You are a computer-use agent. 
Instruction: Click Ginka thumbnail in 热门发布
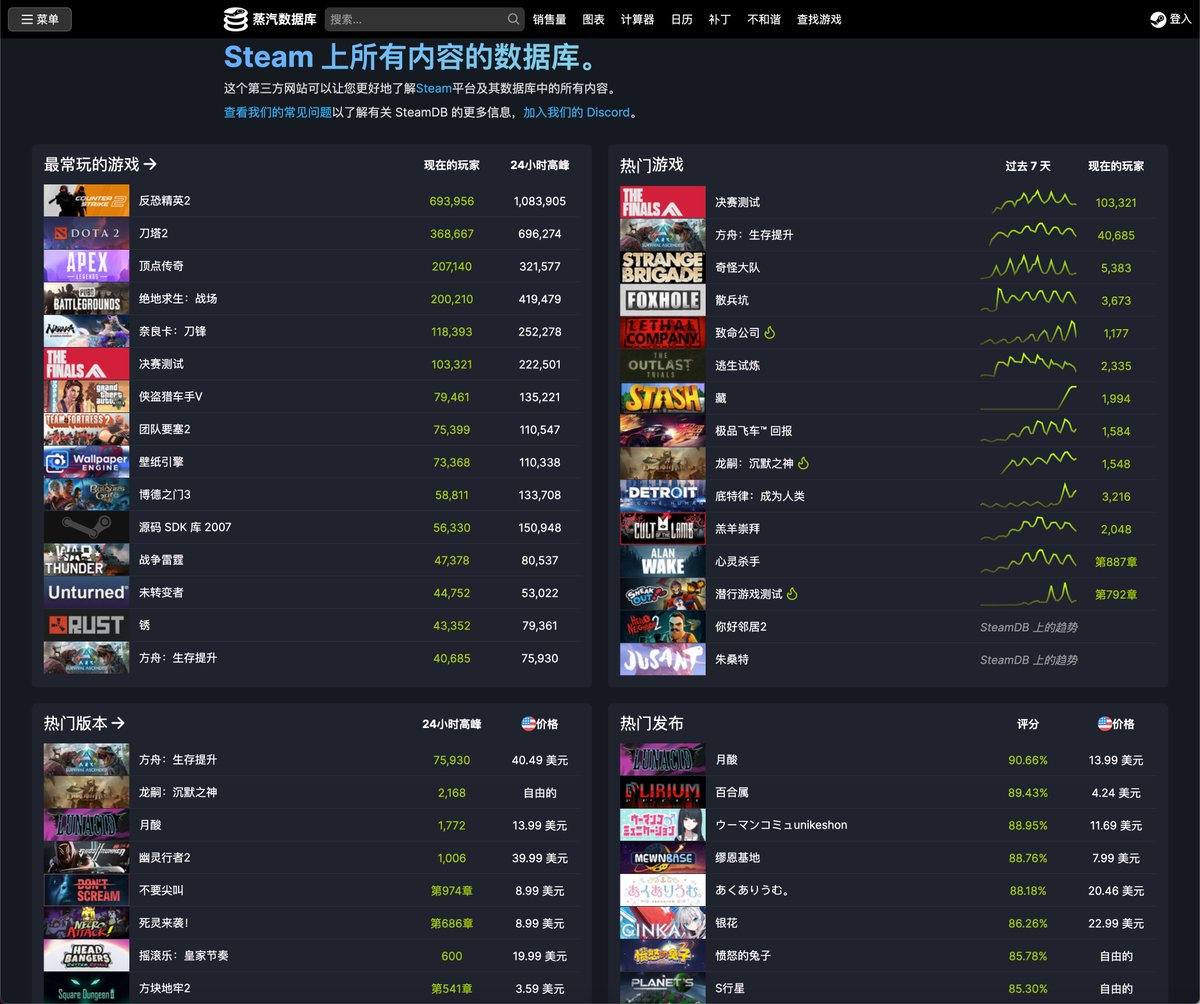pos(663,922)
